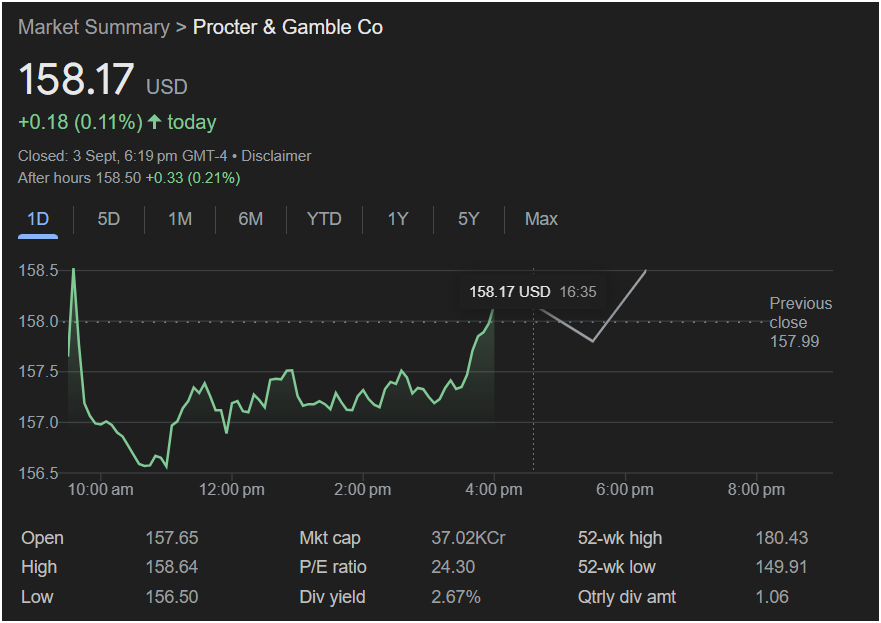Switch to the 1M time range tab
The image size is (881, 623).
pyautogui.click(x=180, y=219)
